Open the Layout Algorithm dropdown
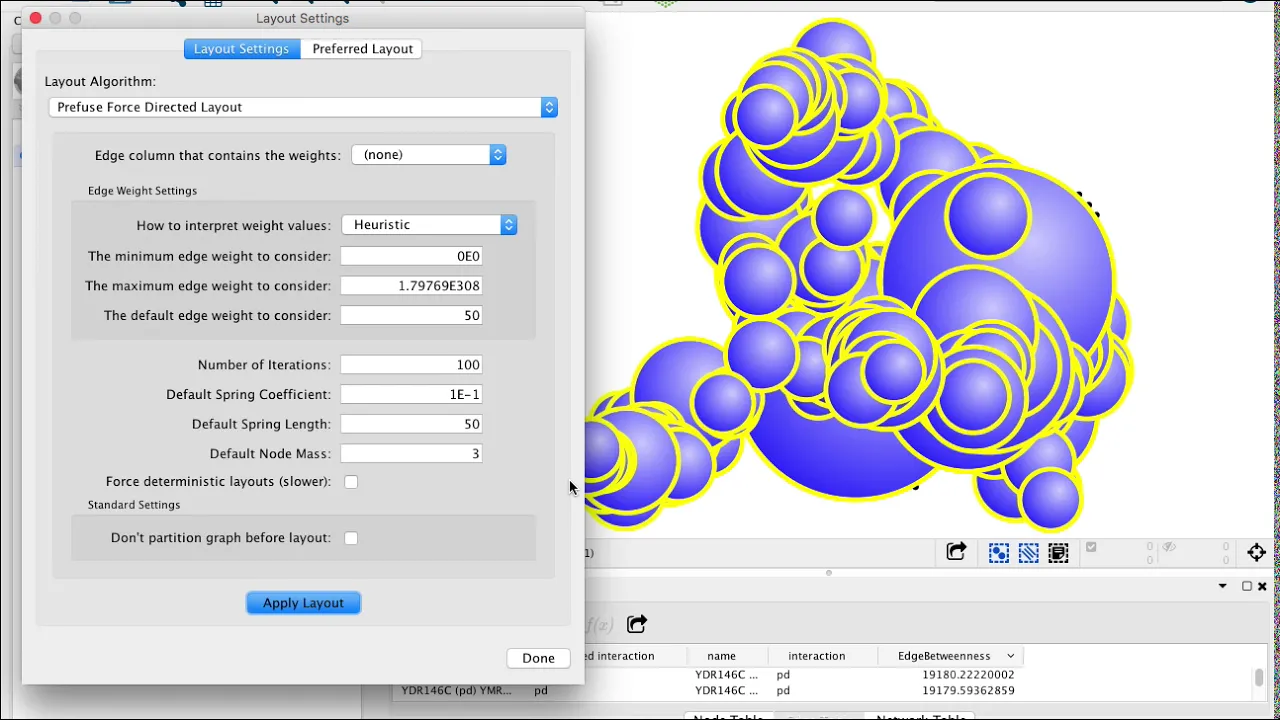Image resolution: width=1280 pixels, height=720 pixels. point(303,107)
